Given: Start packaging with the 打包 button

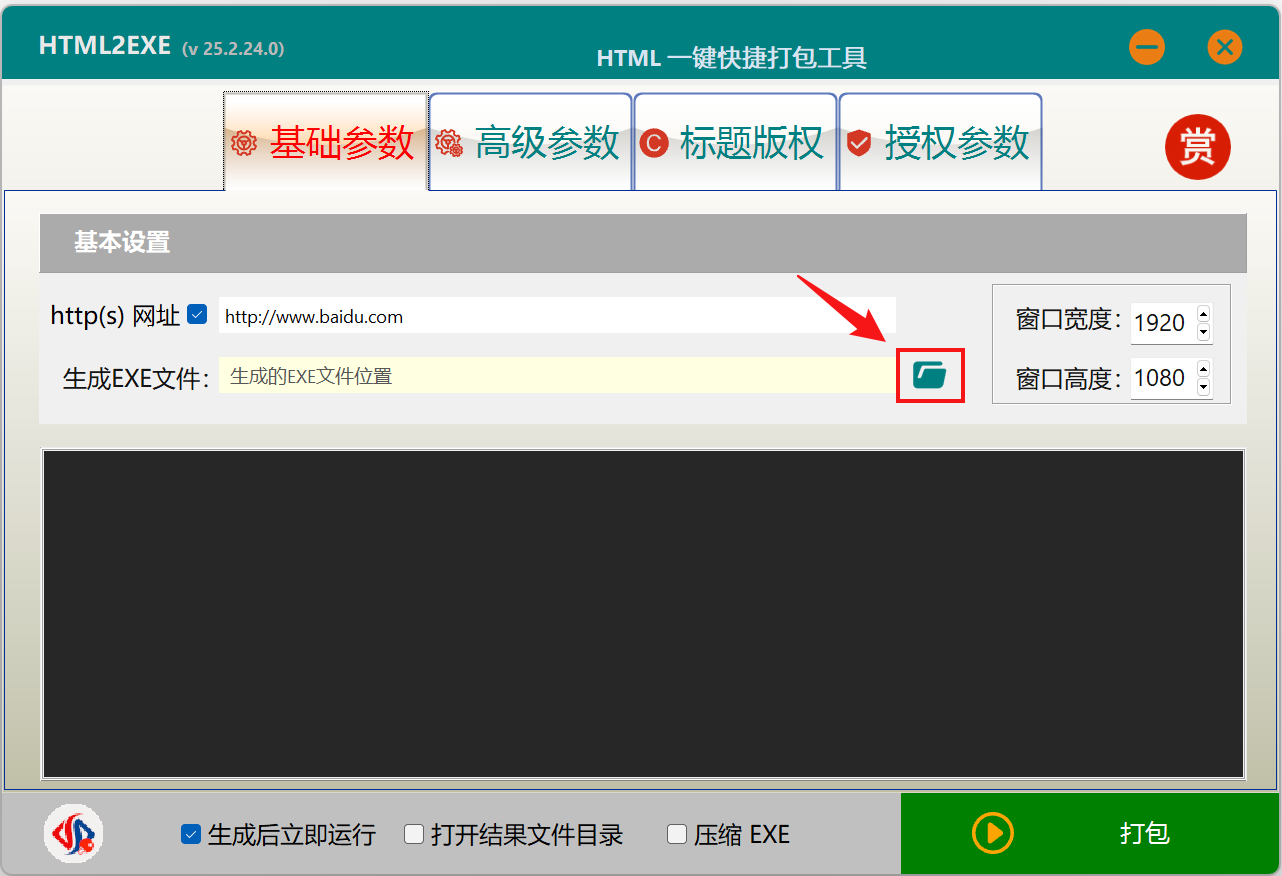Looking at the screenshot, I should pyautogui.click(x=1091, y=833).
